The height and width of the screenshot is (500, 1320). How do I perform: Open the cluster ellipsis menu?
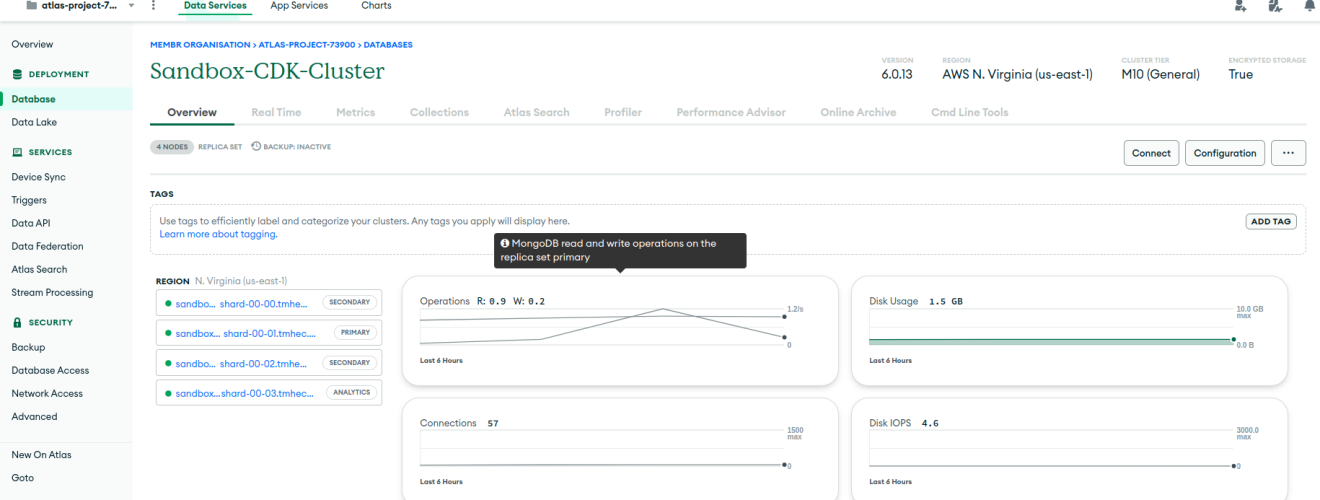(x=1288, y=153)
